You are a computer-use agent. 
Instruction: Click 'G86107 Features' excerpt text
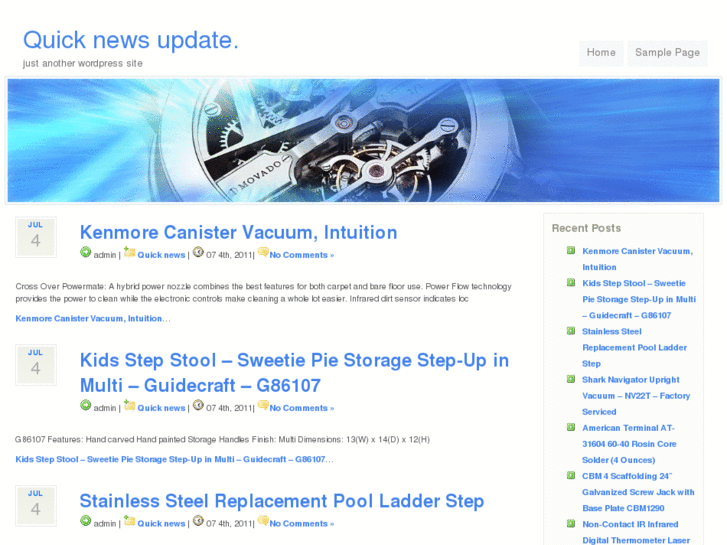222,439
